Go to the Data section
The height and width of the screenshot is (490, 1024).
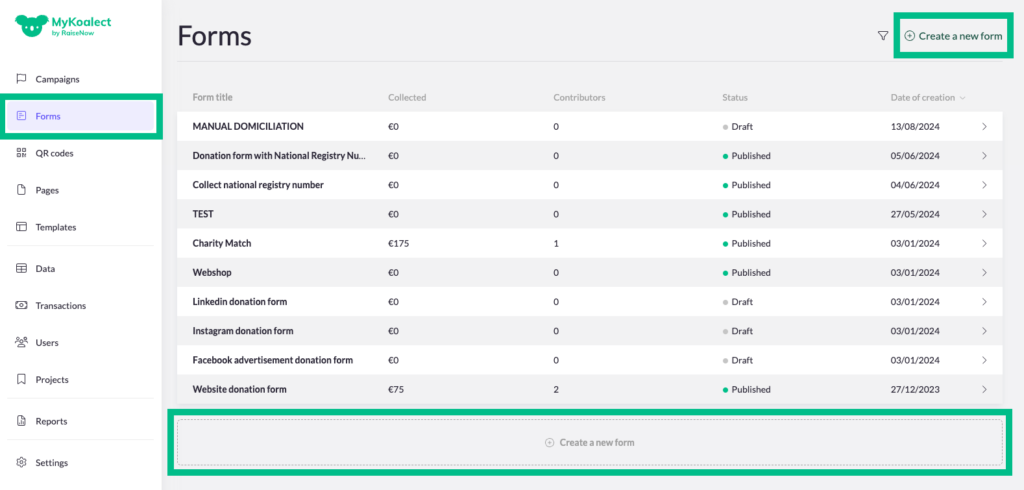click(45, 269)
